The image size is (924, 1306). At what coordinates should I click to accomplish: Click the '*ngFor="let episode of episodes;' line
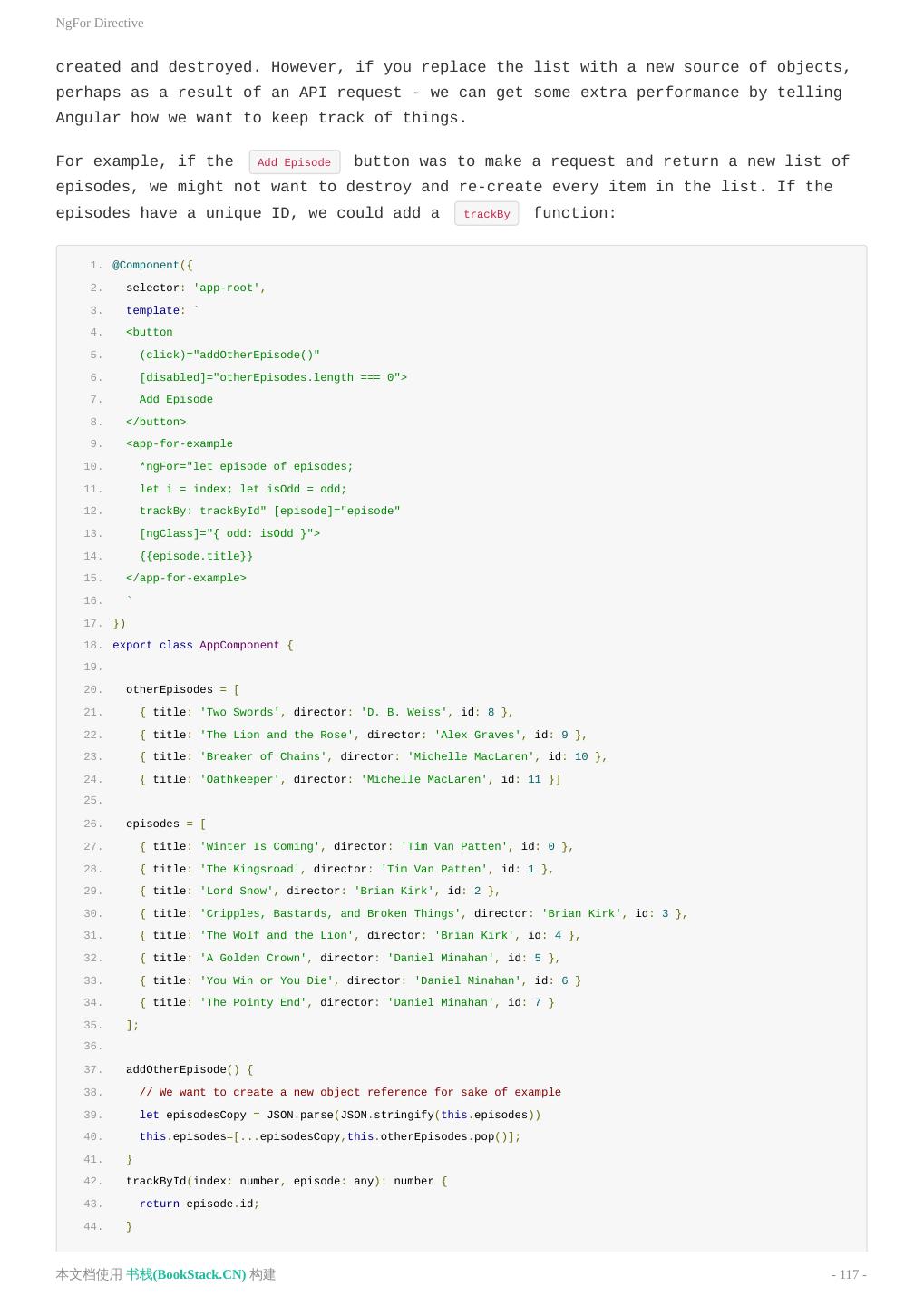[246, 466]
